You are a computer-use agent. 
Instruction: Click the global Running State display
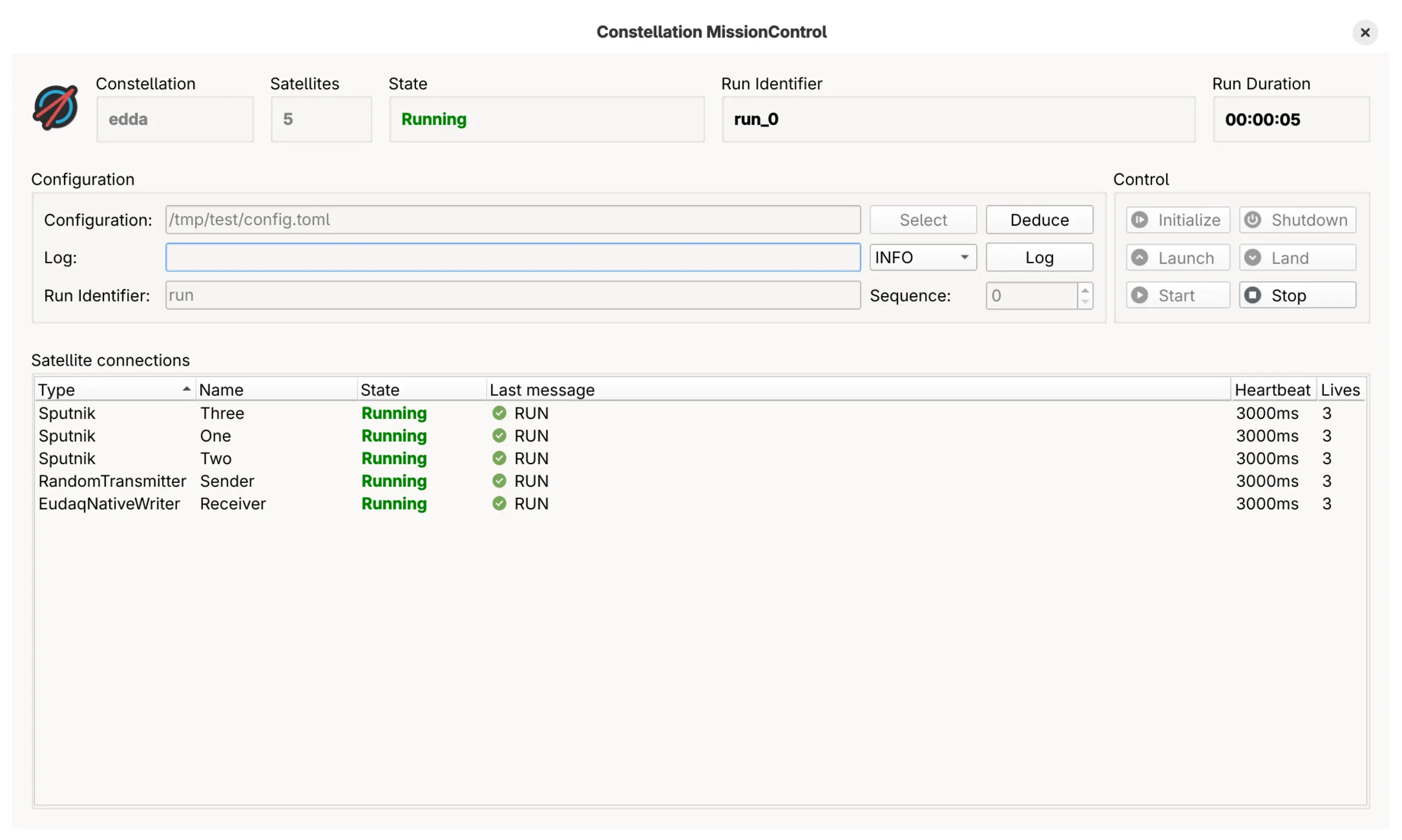[547, 119]
